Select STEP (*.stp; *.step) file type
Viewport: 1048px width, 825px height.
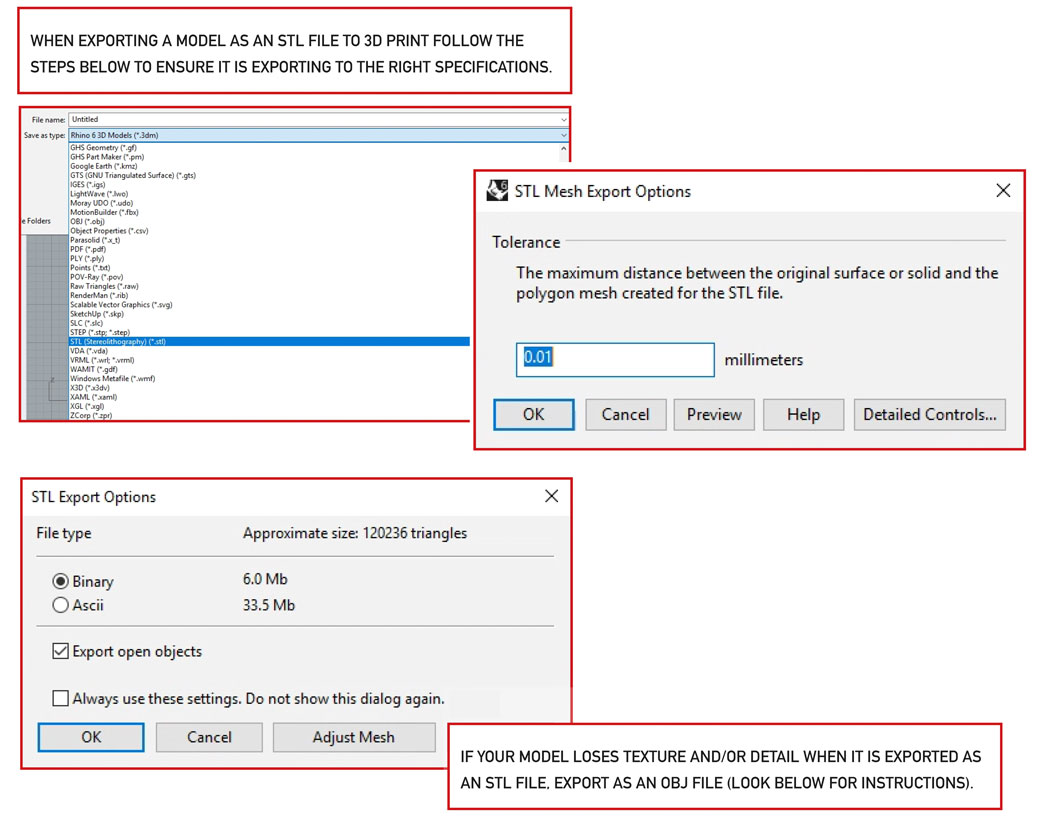(100, 332)
